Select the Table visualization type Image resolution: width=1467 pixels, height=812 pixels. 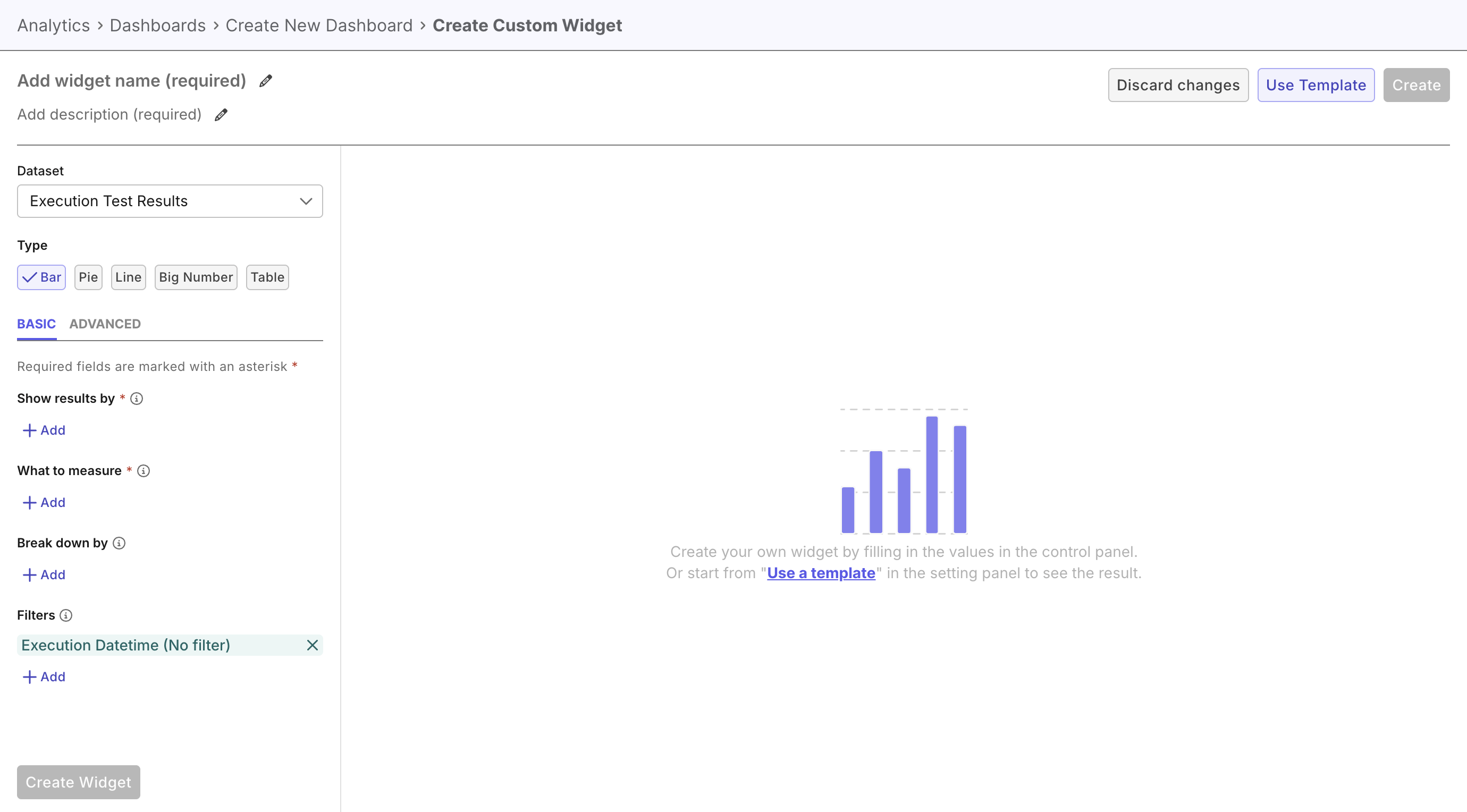pyautogui.click(x=267, y=277)
